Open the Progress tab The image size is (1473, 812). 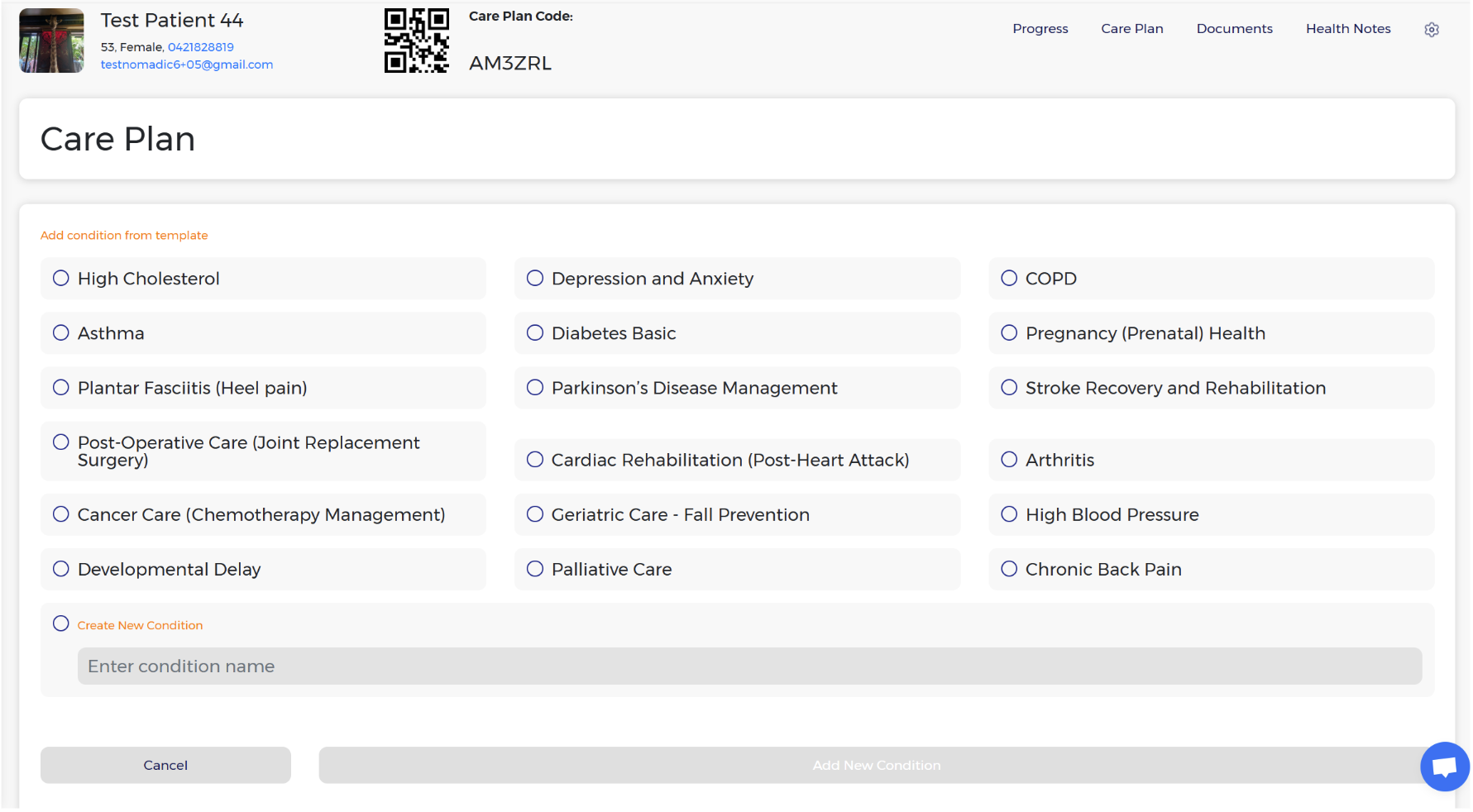1040,29
